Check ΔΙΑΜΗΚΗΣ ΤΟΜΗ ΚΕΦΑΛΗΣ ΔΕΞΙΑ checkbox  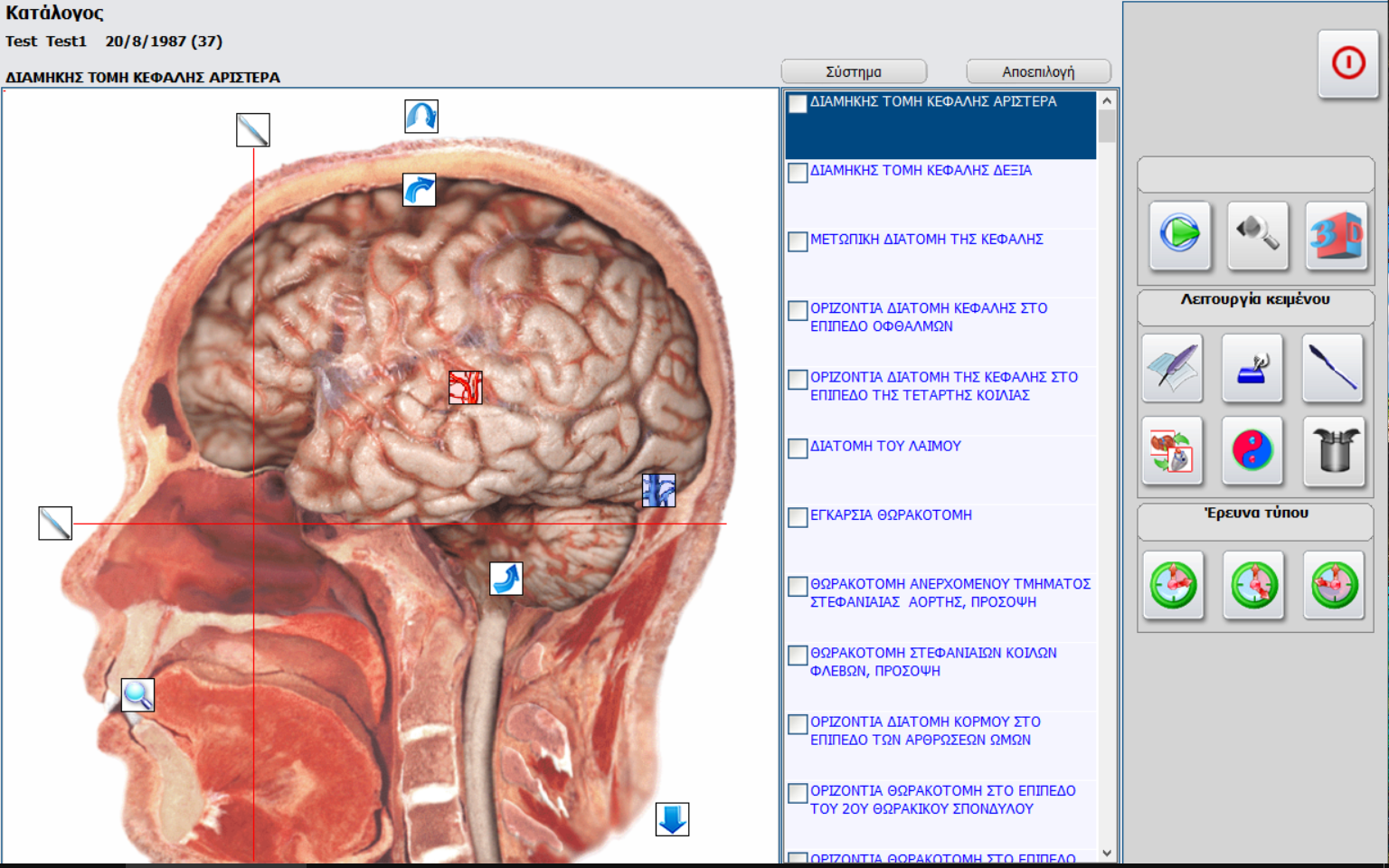point(798,173)
